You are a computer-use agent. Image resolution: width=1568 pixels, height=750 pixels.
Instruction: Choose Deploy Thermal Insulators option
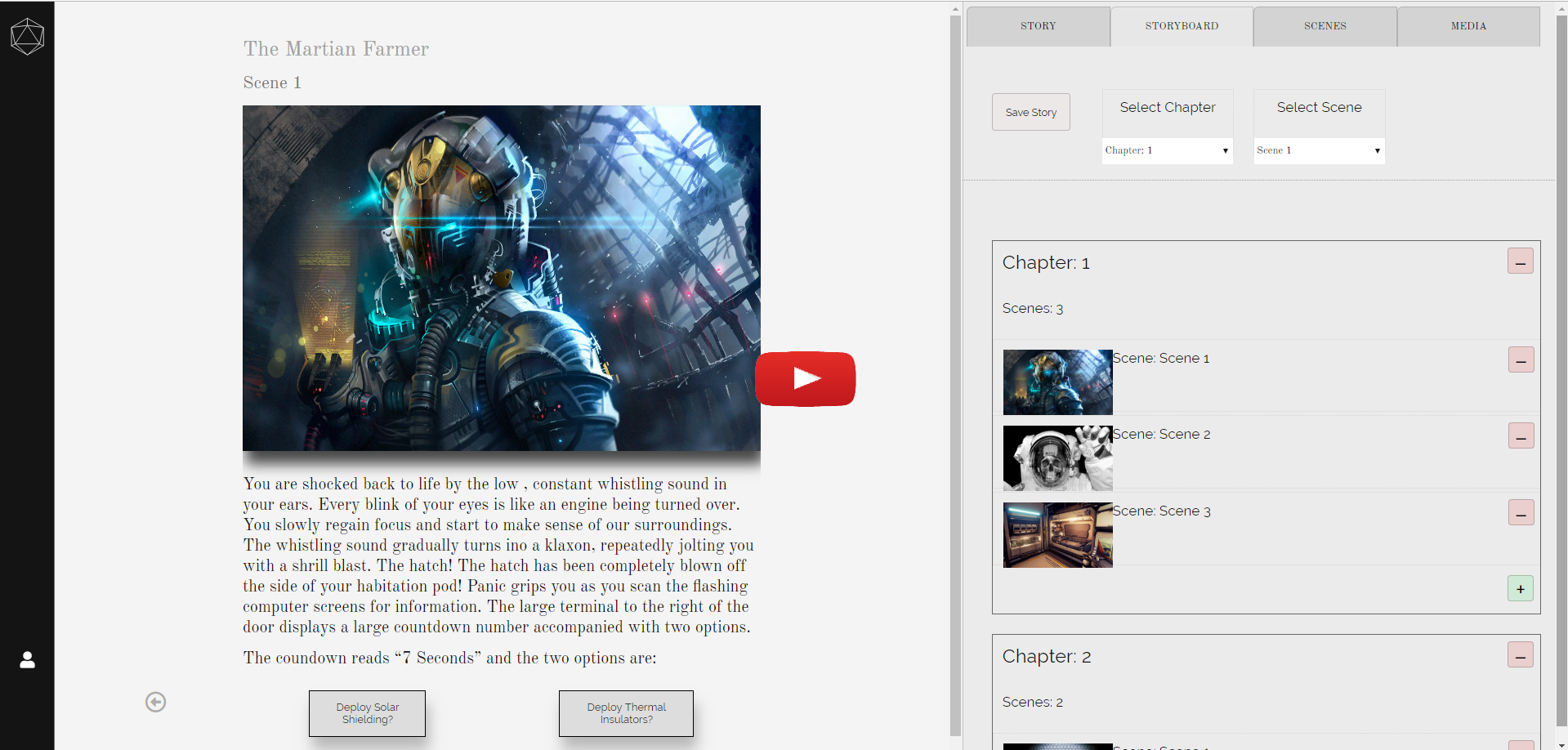(x=626, y=713)
